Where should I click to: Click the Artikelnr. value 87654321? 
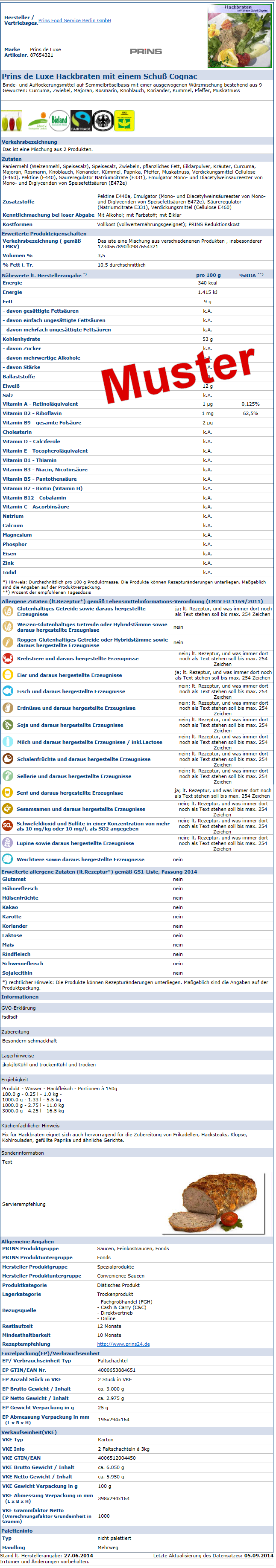click(41, 55)
